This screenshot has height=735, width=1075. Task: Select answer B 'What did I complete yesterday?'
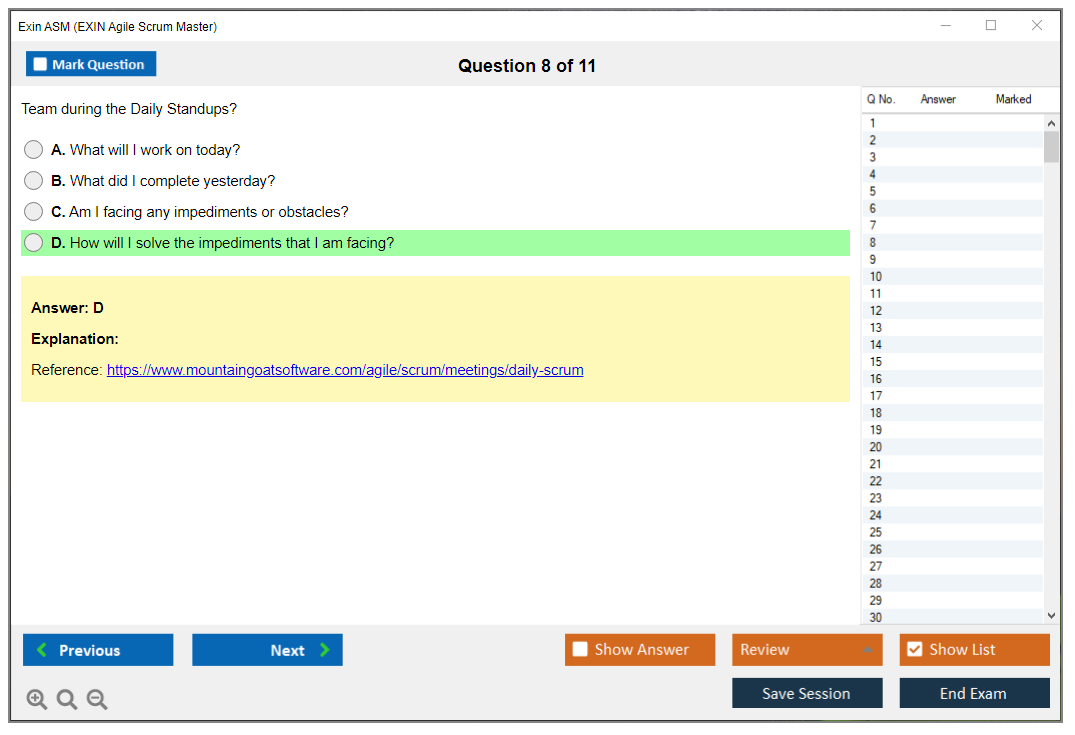coord(34,181)
